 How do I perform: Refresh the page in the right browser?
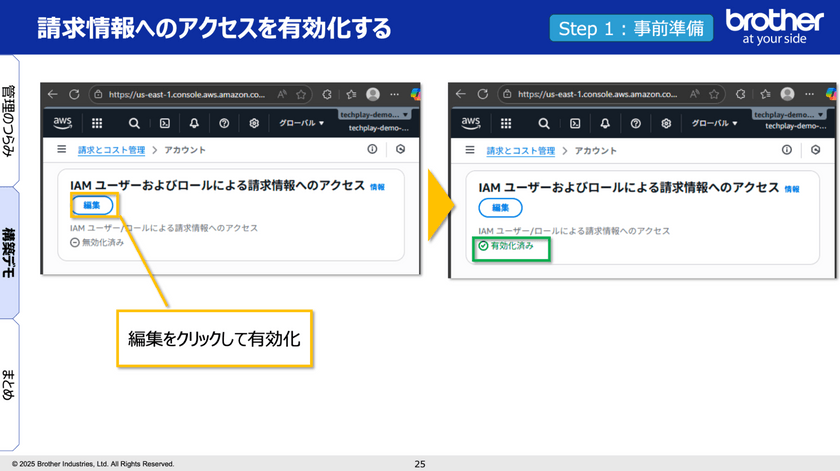point(482,94)
